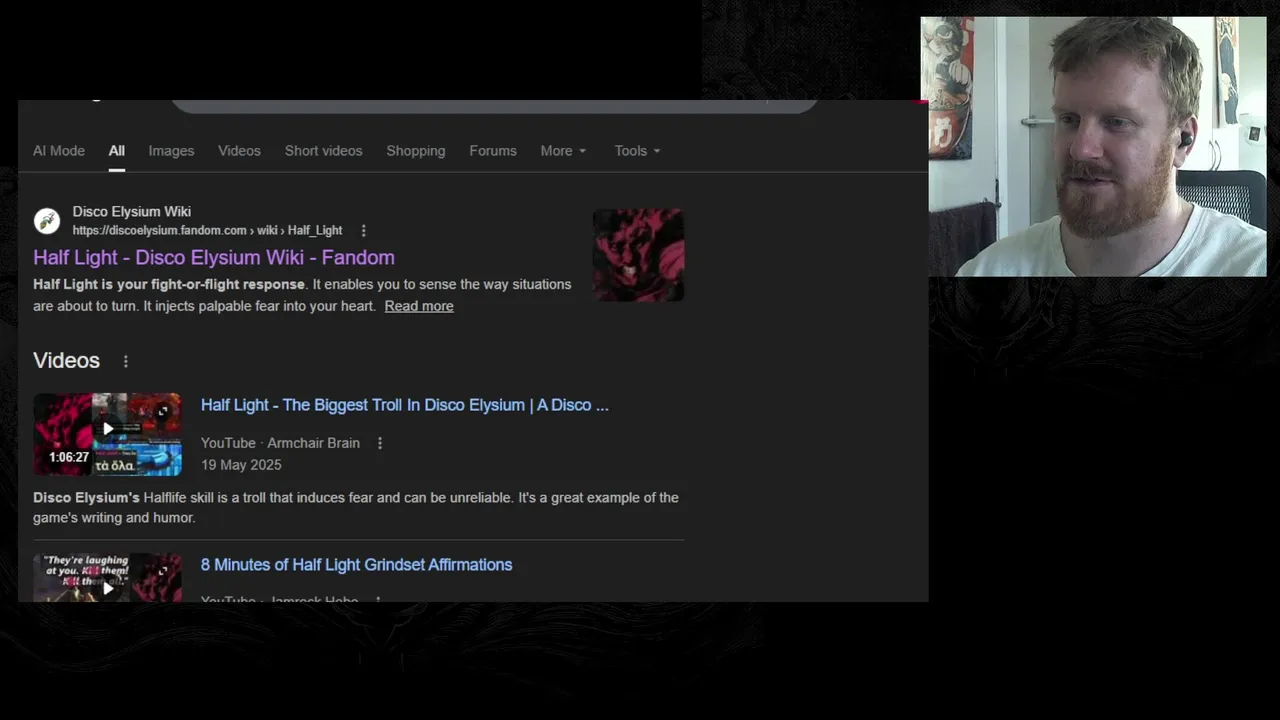Screen dimensions: 1280x720
Task: Expand the Tools dropdown
Action: pos(637,151)
